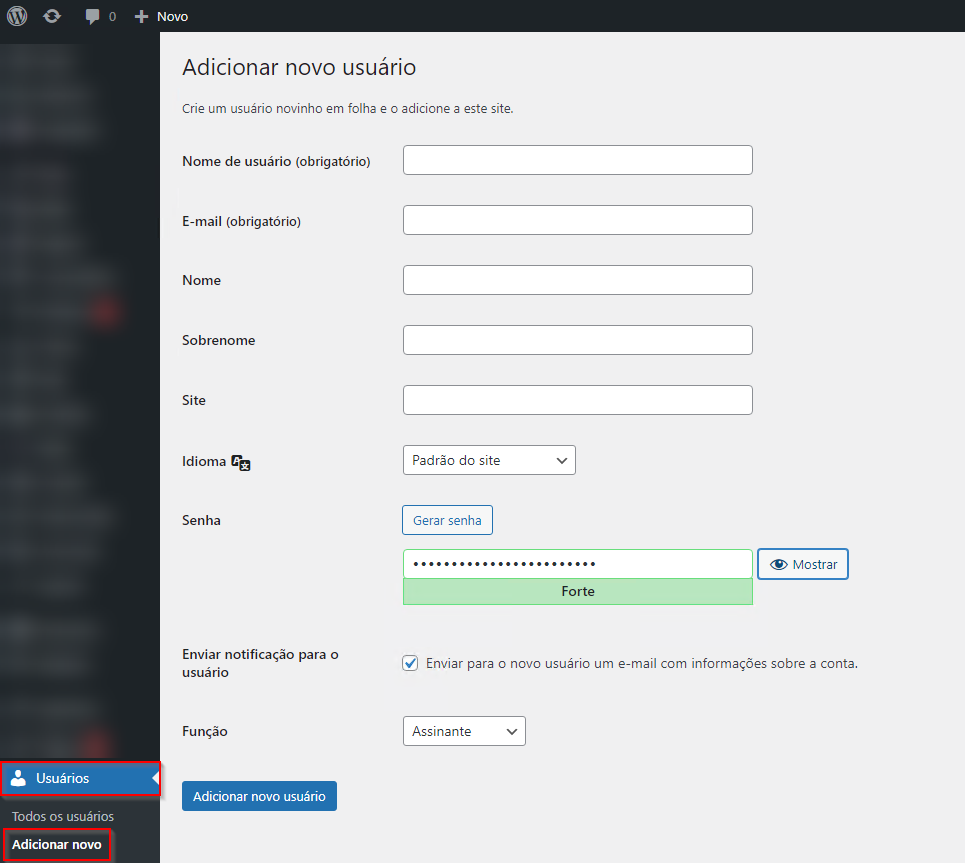Screen dimensions: 965x863
Task: Click the Sobrenome label
Action: (218, 340)
